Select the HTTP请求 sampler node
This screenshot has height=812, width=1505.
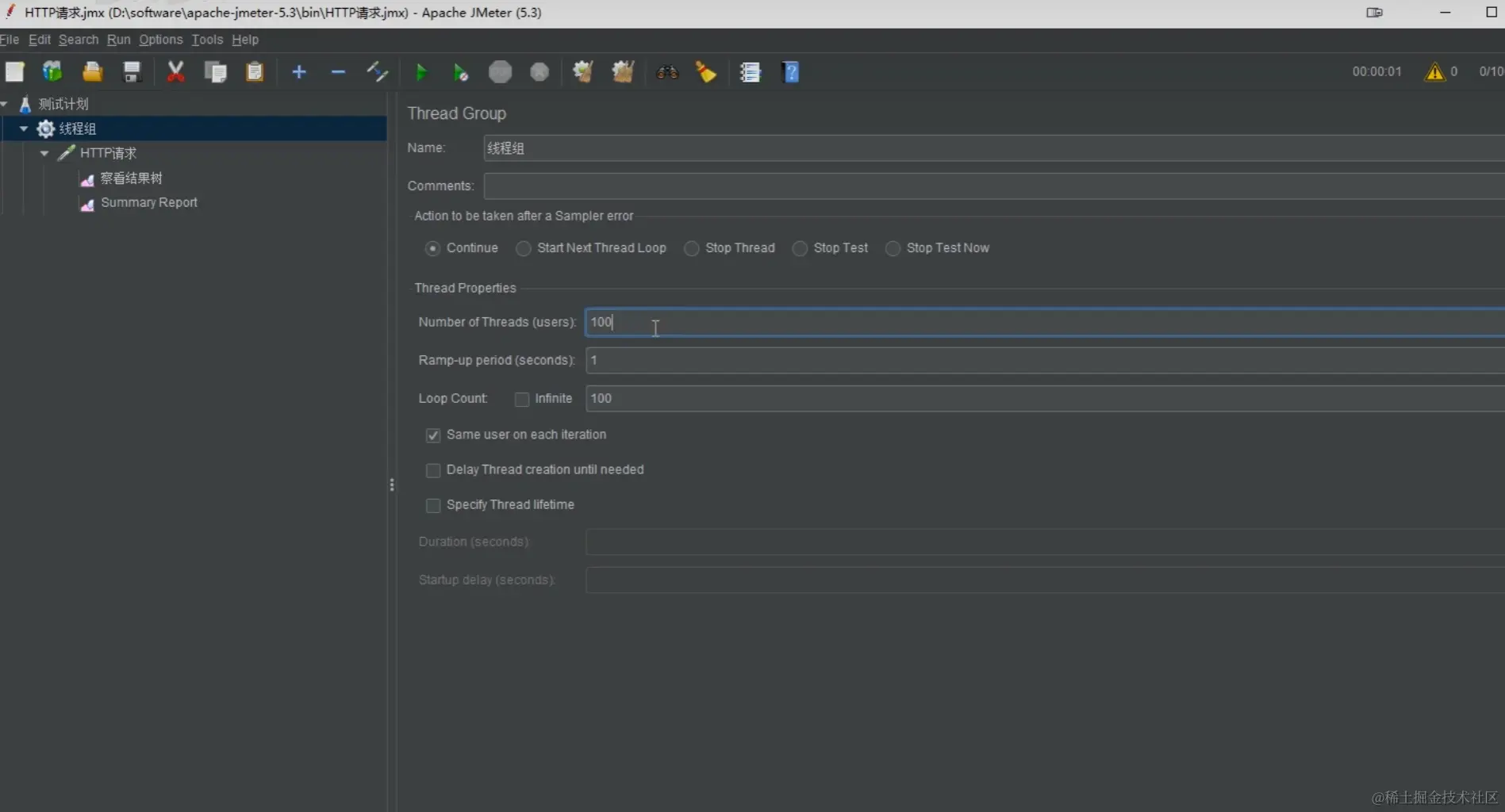[x=108, y=153]
